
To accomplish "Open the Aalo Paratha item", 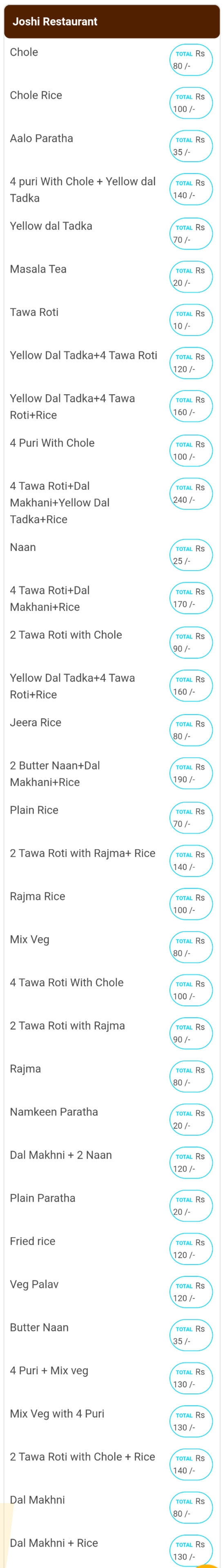I will 41,138.
